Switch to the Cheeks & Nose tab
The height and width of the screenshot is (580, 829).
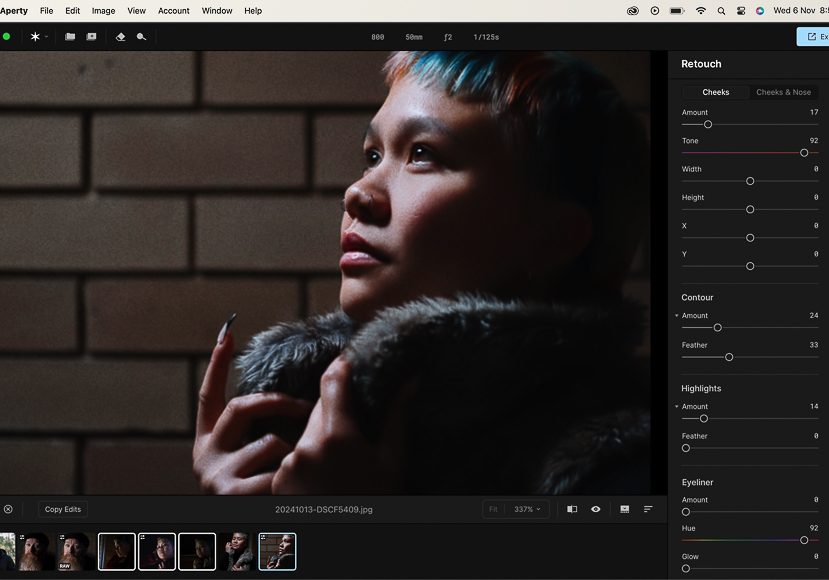click(783, 92)
